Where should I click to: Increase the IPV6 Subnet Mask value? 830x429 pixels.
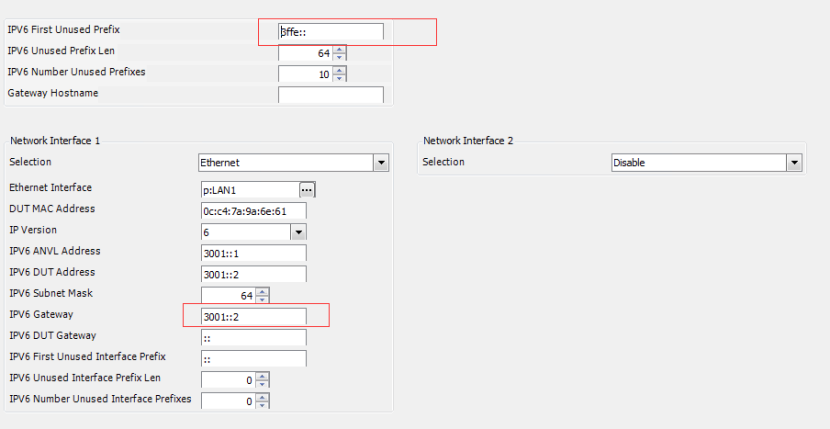(263, 291)
